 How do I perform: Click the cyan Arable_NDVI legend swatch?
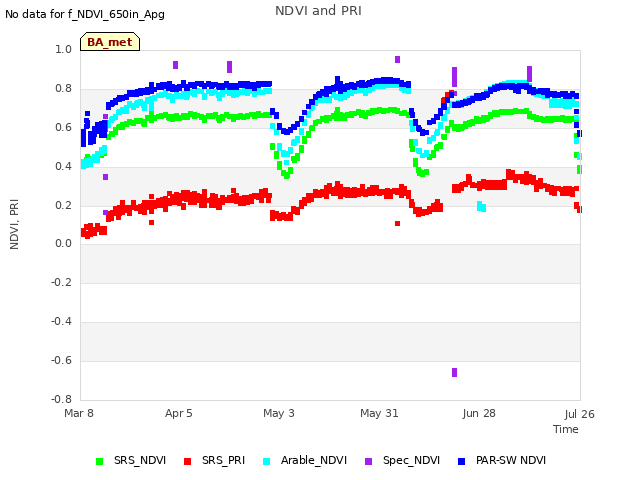tap(267, 462)
